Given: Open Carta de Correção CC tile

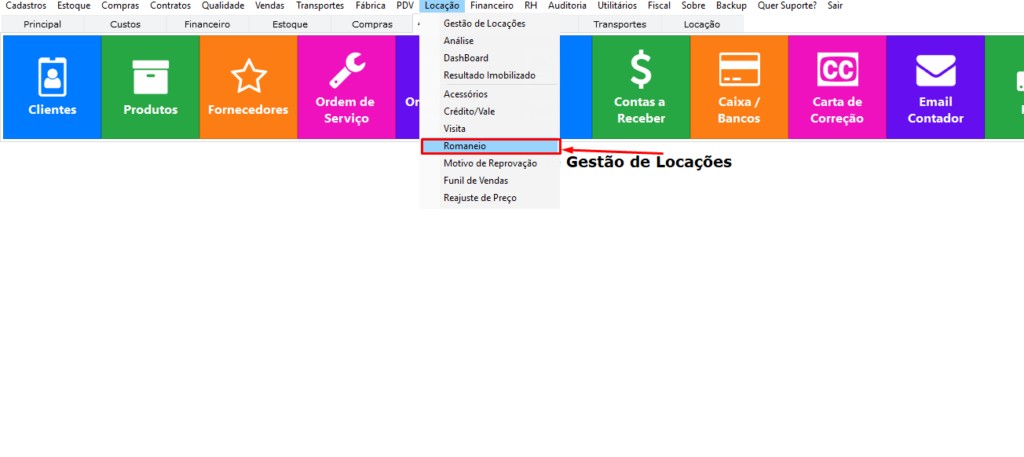Looking at the screenshot, I should (x=836, y=87).
